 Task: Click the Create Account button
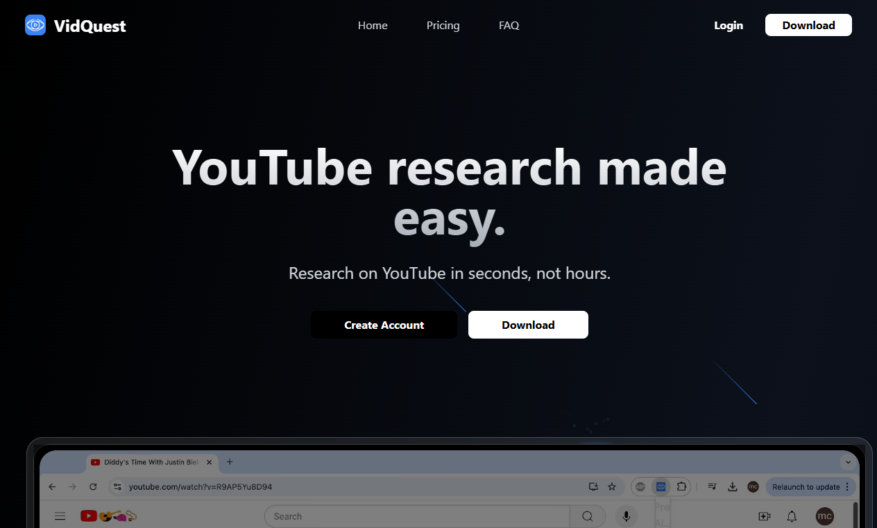(384, 325)
